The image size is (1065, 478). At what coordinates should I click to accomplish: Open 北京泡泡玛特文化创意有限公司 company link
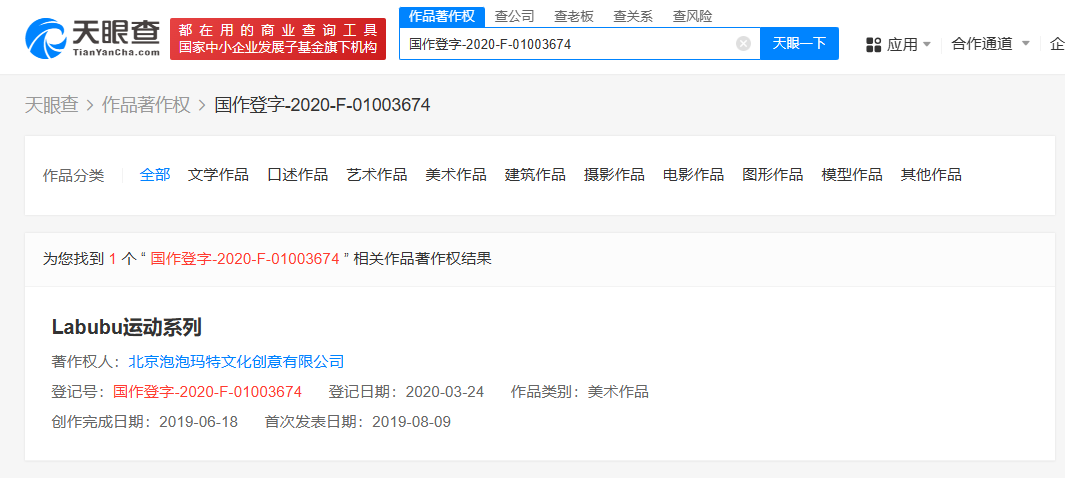236,361
